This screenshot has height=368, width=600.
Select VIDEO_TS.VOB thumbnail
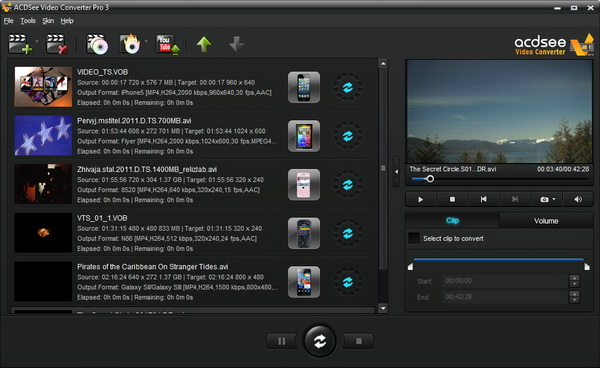click(43, 87)
